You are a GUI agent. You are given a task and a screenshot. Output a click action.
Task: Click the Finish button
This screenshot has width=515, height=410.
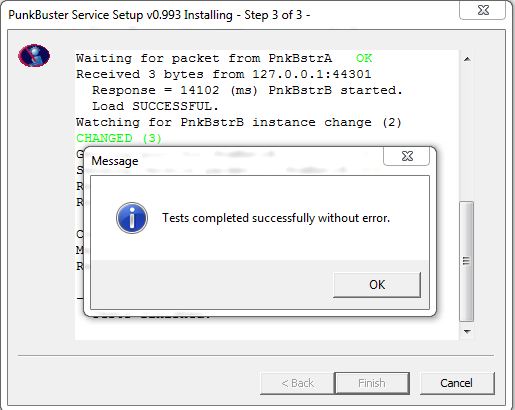coord(372,383)
